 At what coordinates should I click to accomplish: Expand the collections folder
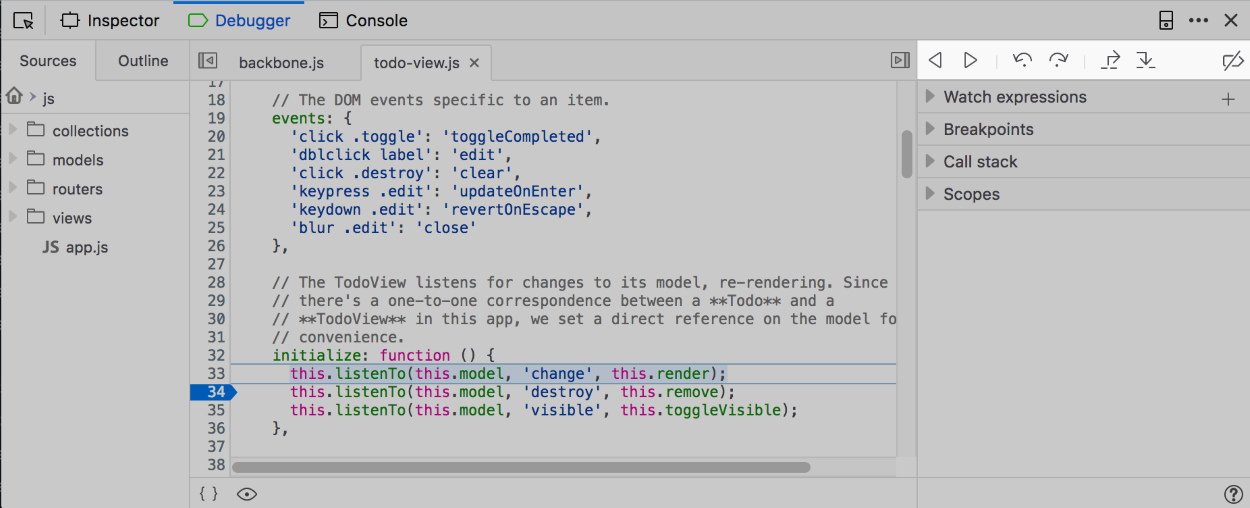(14, 130)
